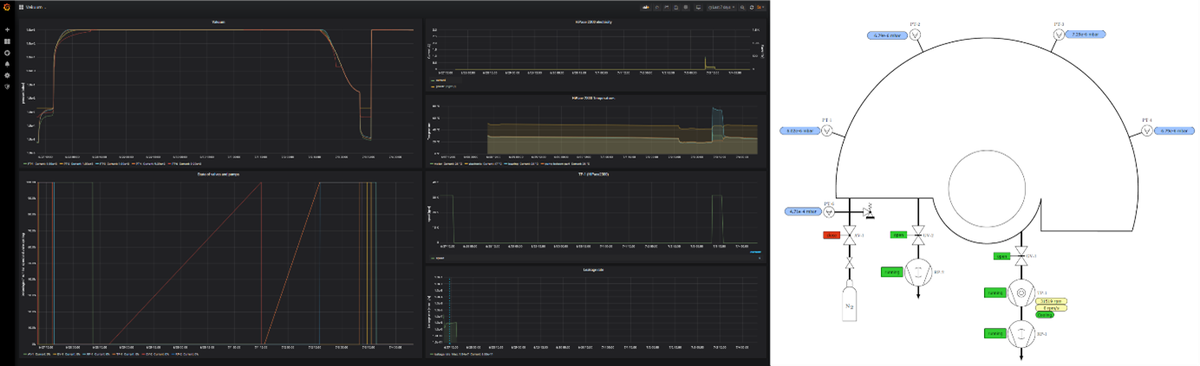Click the Save dashboard icon
The width and height of the screenshot is (1200, 366).
coord(676,7)
